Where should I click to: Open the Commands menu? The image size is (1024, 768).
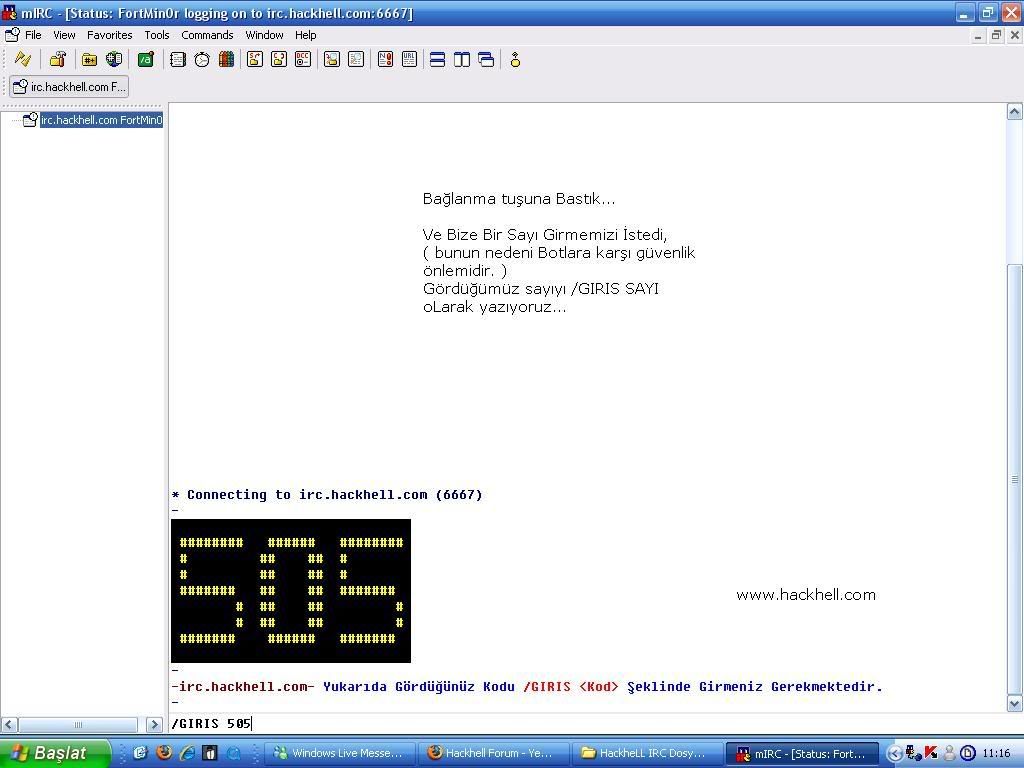tap(207, 35)
